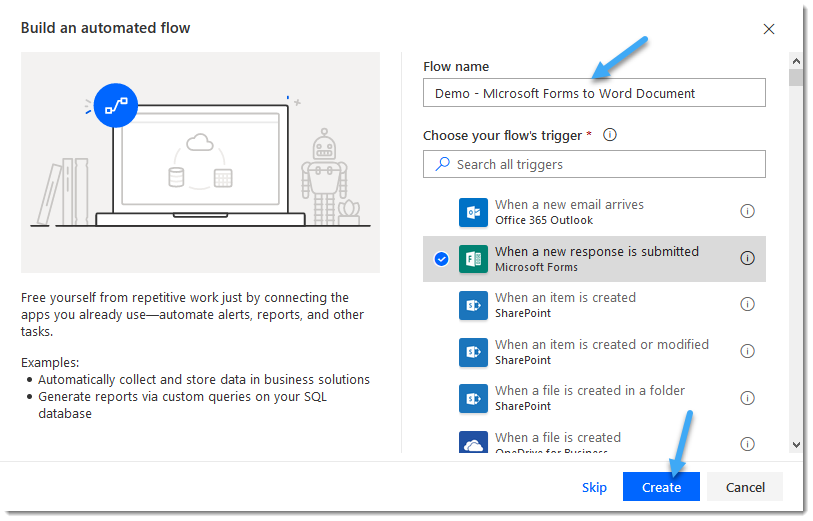Select 'When a new email arrives' trigger

594,212
